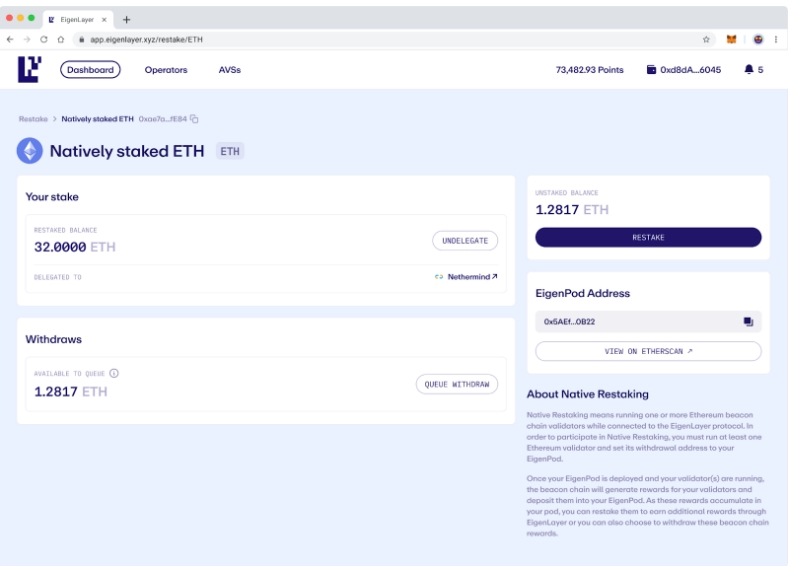
Task: Open wallet 0xd8dA...6045 menu
Action: pos(684,70)
